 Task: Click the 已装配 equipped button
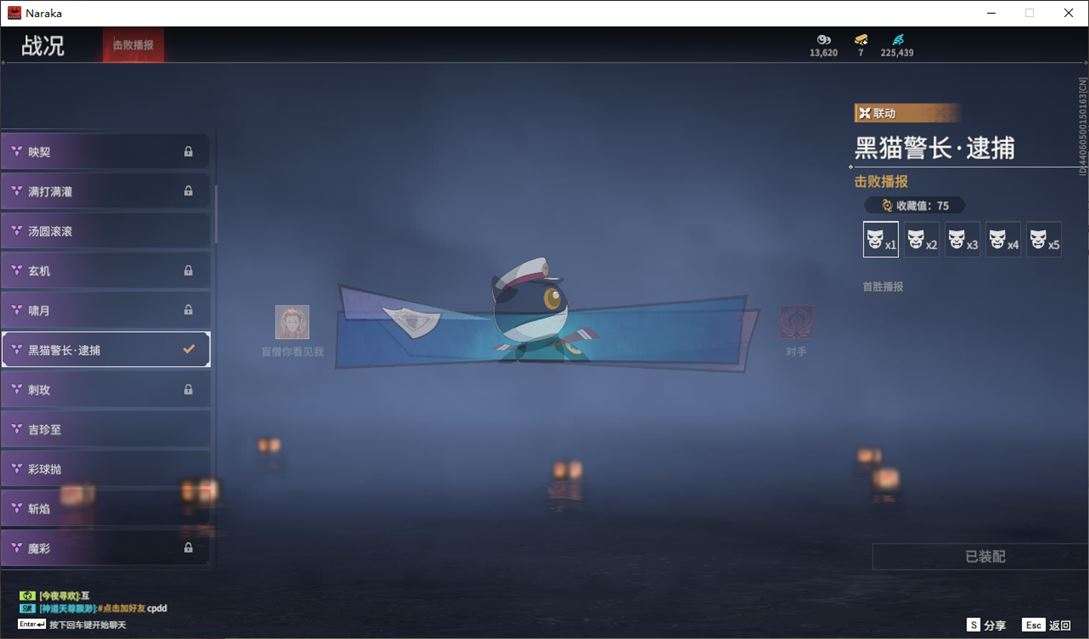point(980,556)
